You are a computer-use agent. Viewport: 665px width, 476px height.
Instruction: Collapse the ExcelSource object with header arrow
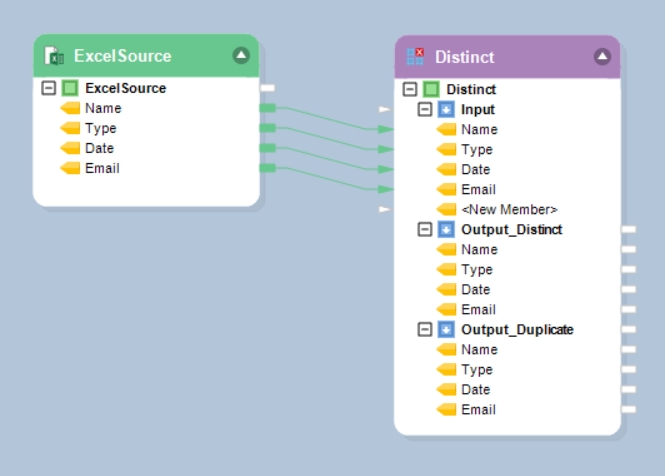pyautogui.click(x=241, y=55)
